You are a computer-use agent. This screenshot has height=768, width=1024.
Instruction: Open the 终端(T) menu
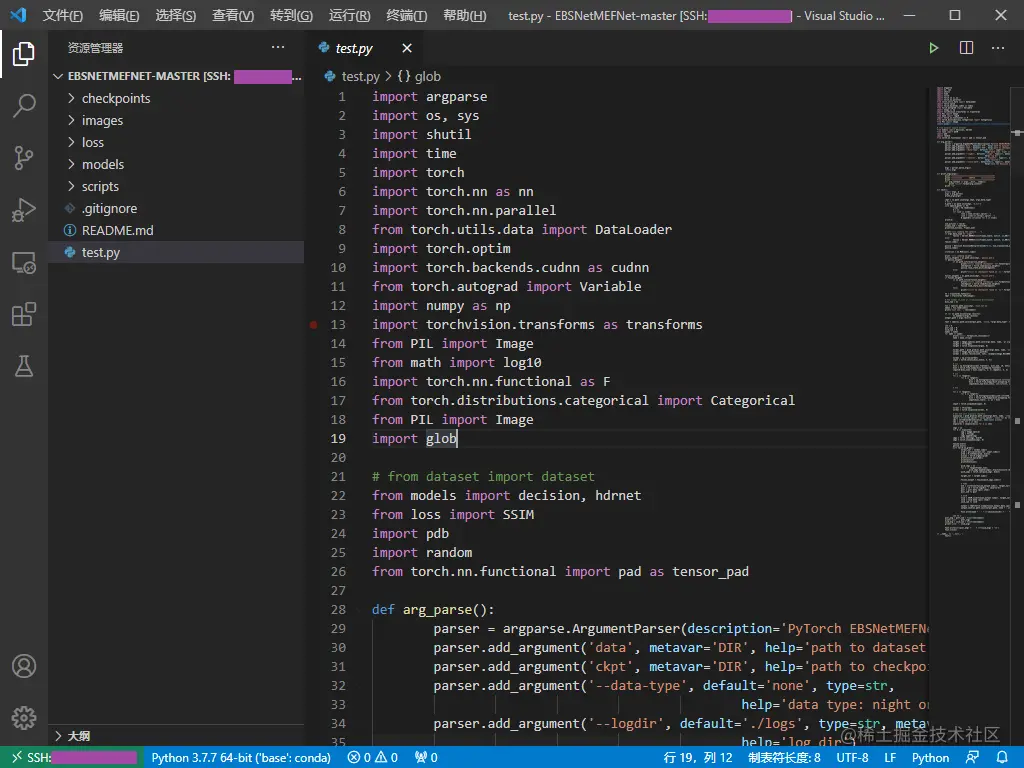[x=406, y=16]
